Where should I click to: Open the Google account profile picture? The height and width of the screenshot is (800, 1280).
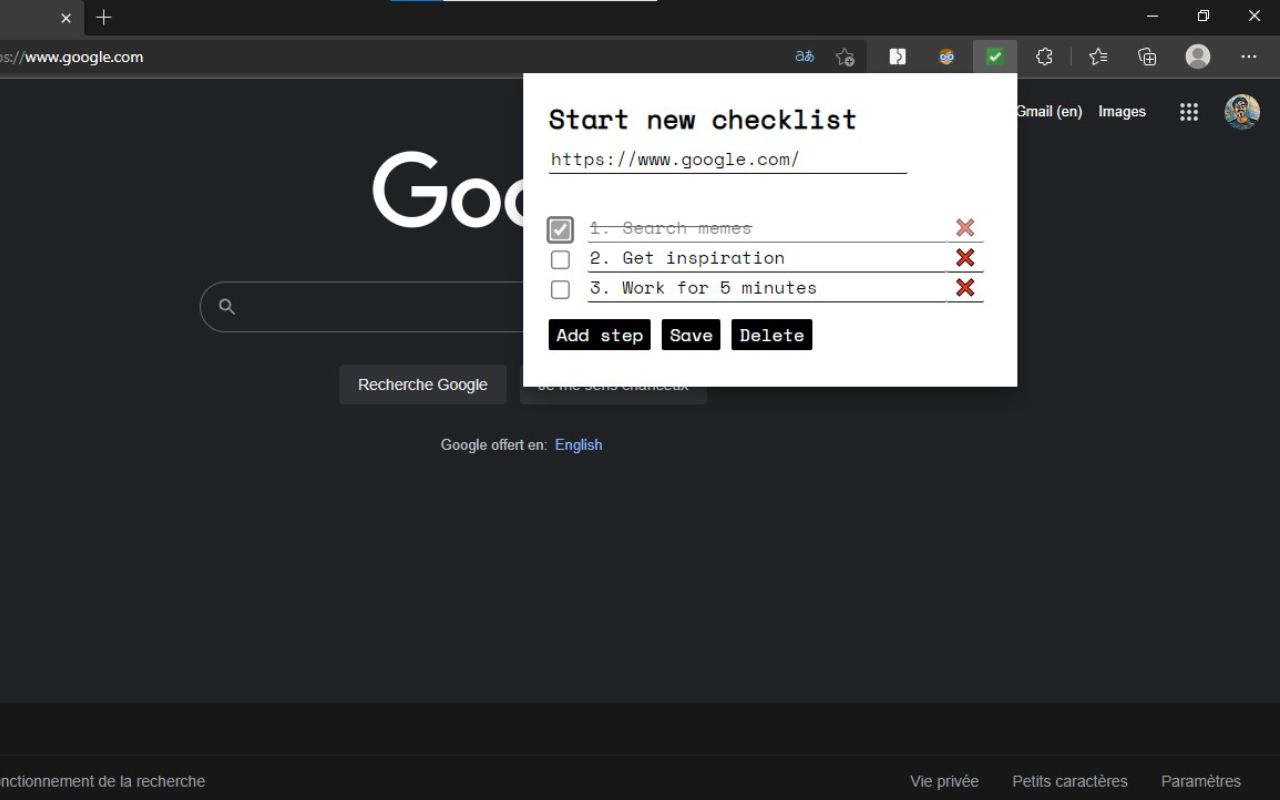pyautogui.click(x=1242, y=112)
